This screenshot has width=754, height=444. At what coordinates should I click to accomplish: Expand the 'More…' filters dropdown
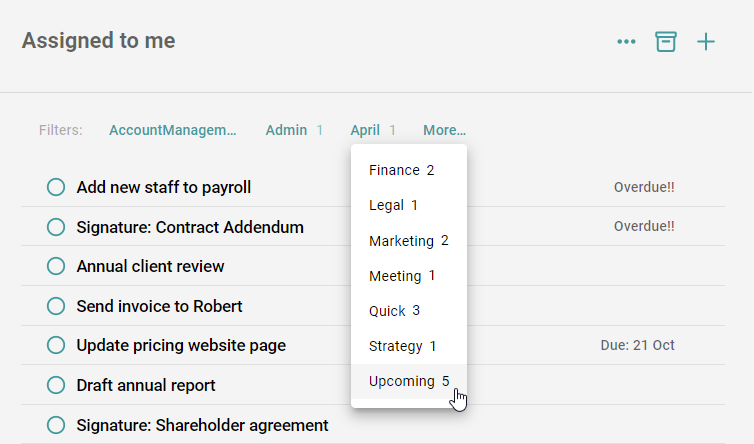tap(444, 130)
